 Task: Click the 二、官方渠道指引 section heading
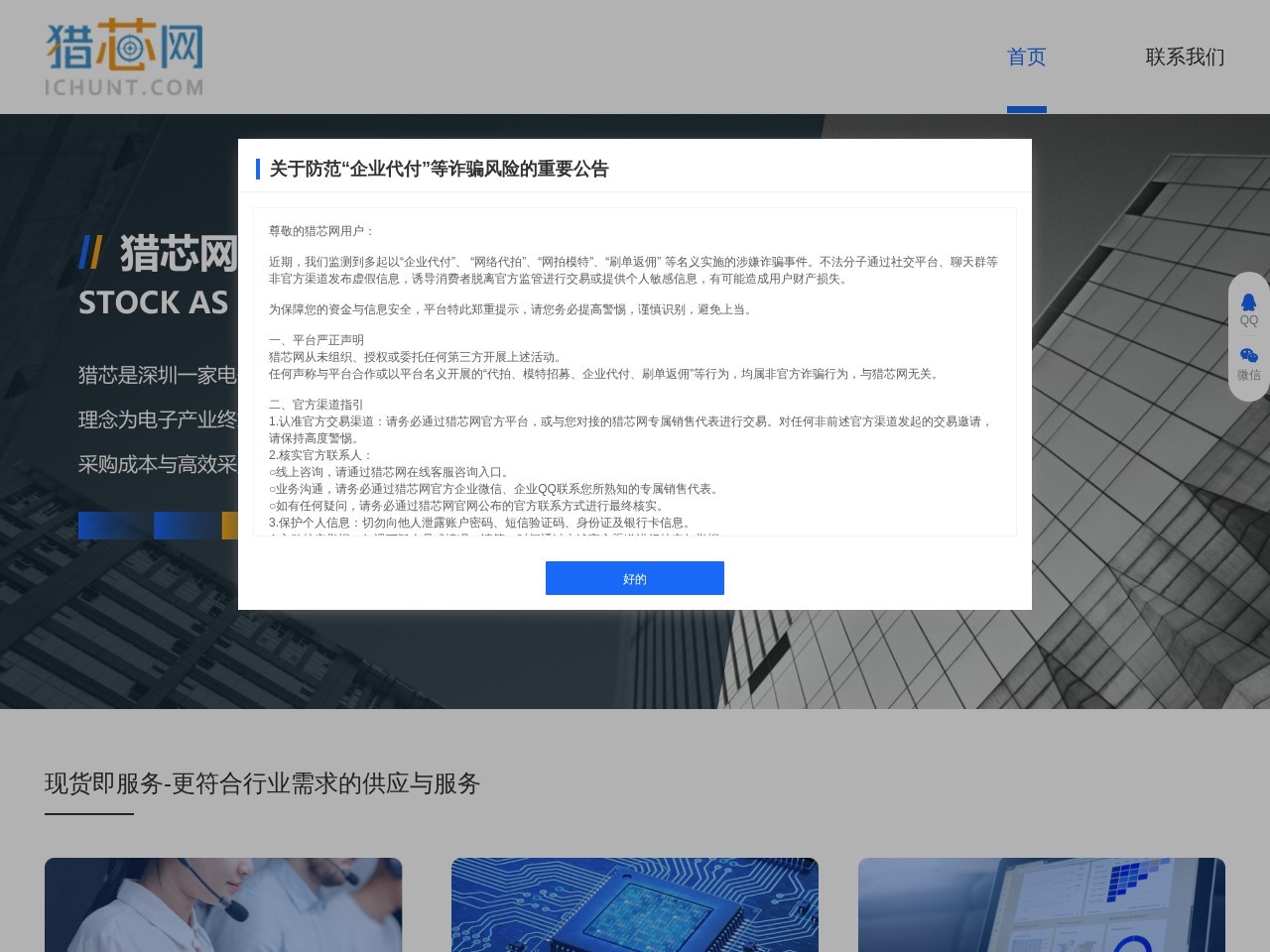click(x=316, y=405)
